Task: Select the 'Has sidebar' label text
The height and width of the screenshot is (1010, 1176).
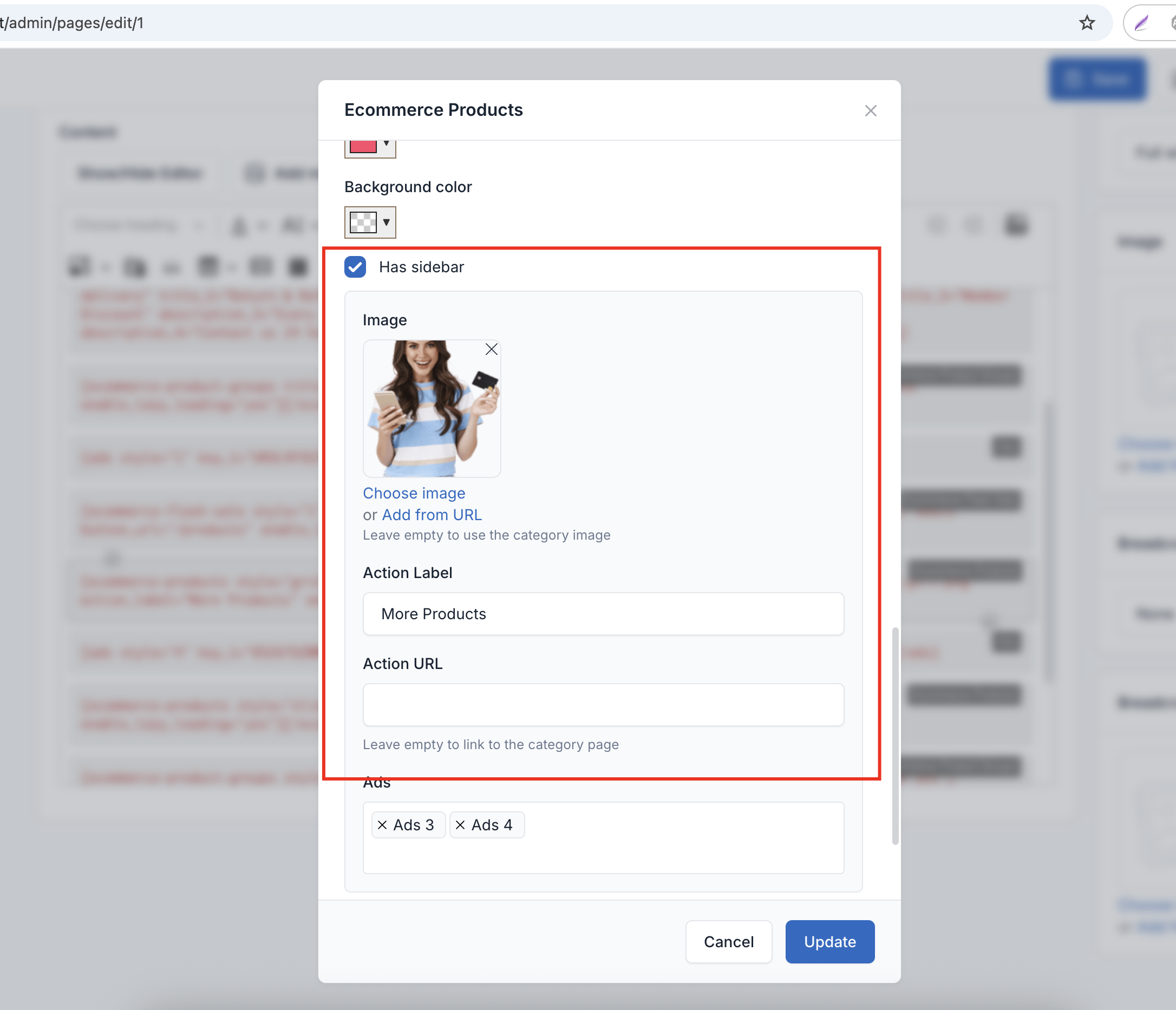Action: [421, 267]
